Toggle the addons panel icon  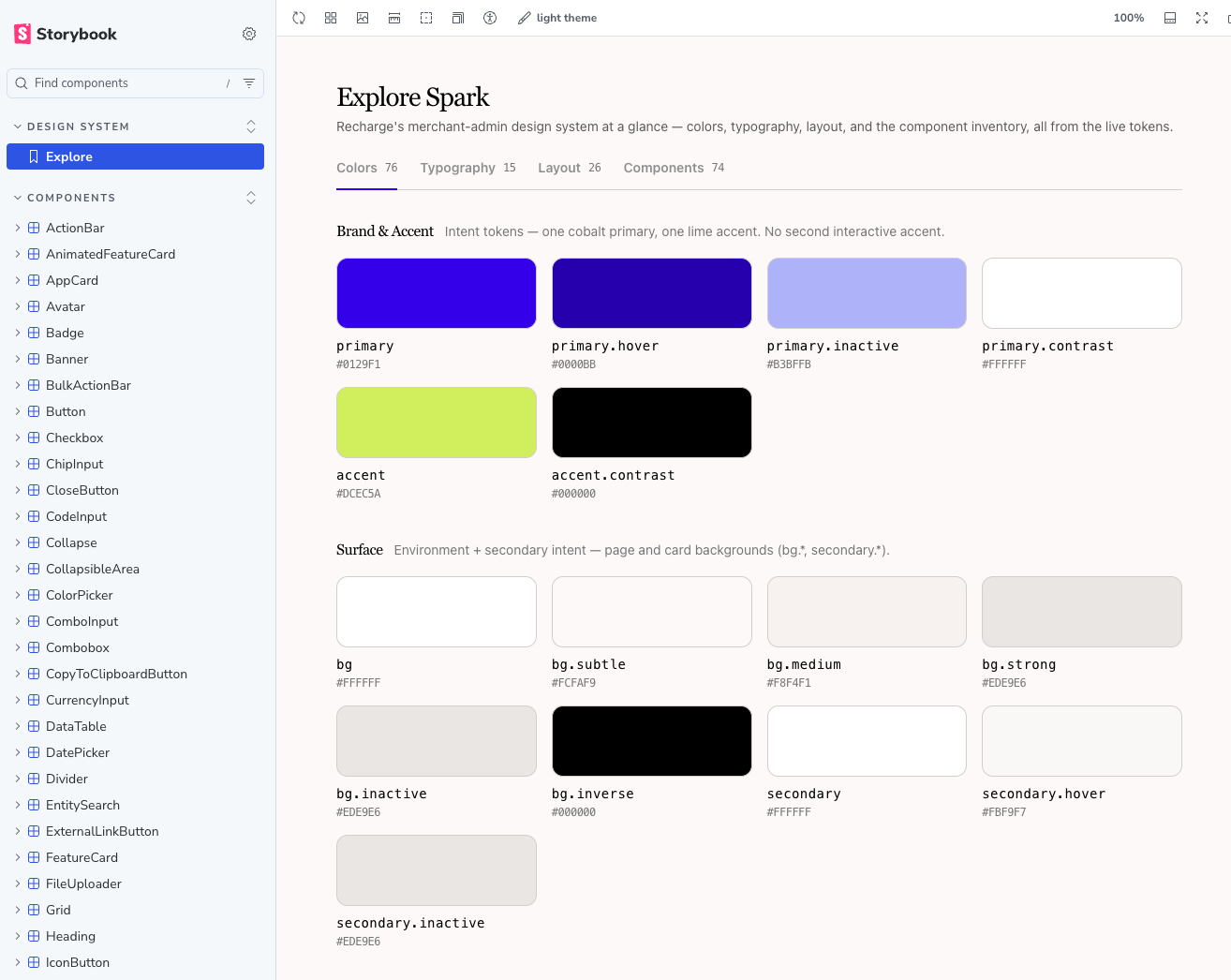pos(1170,18)
